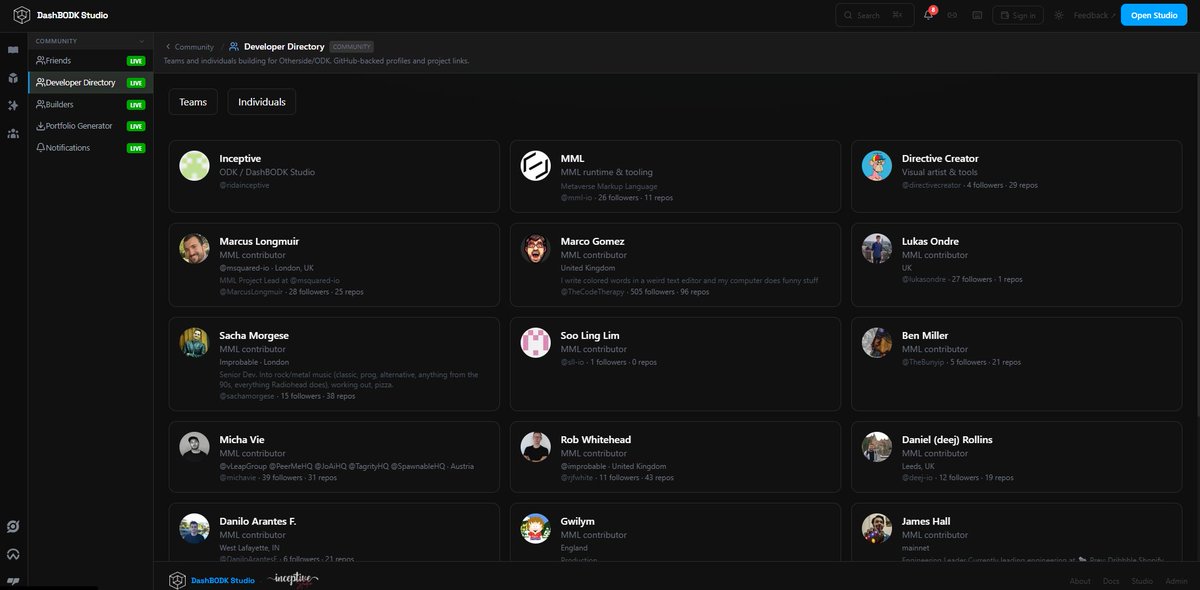Collapse the Community section chevron
1200x590 pixels.
[x=141, y=41]
